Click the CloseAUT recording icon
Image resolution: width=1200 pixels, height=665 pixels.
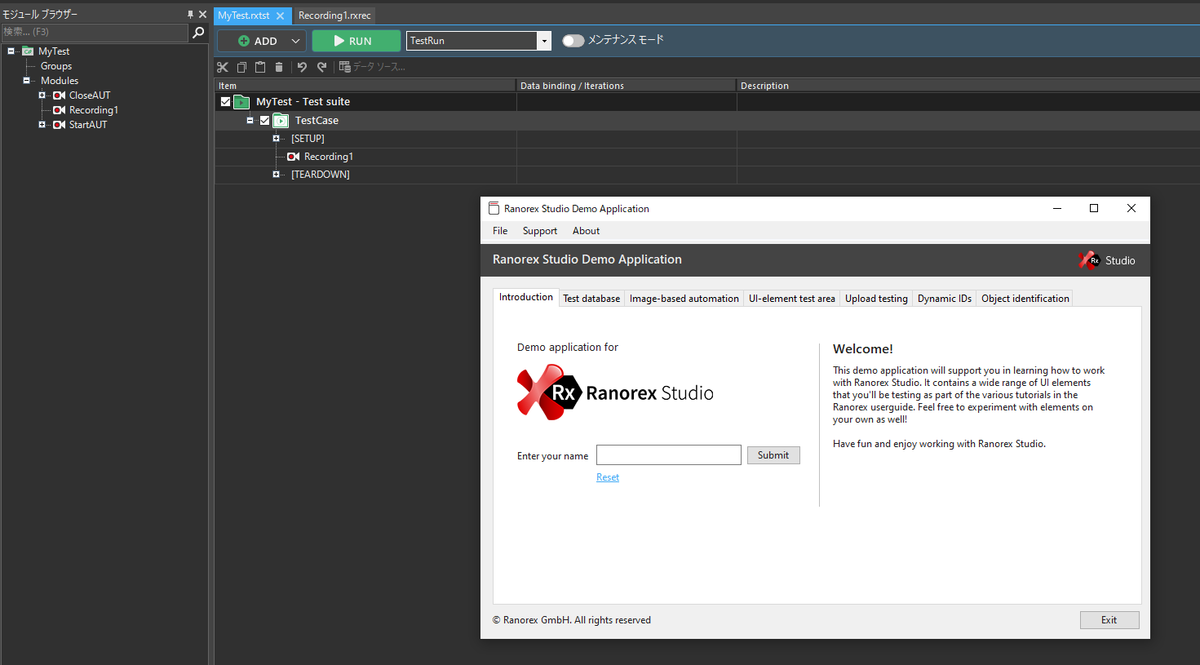(x=60, y=95)
